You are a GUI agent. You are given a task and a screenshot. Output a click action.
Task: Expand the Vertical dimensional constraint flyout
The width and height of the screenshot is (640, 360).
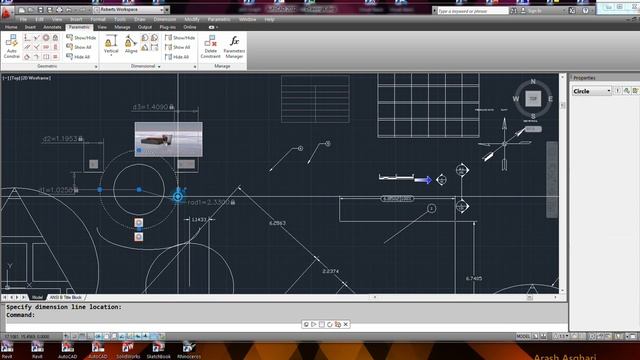(x=111, y=55)
